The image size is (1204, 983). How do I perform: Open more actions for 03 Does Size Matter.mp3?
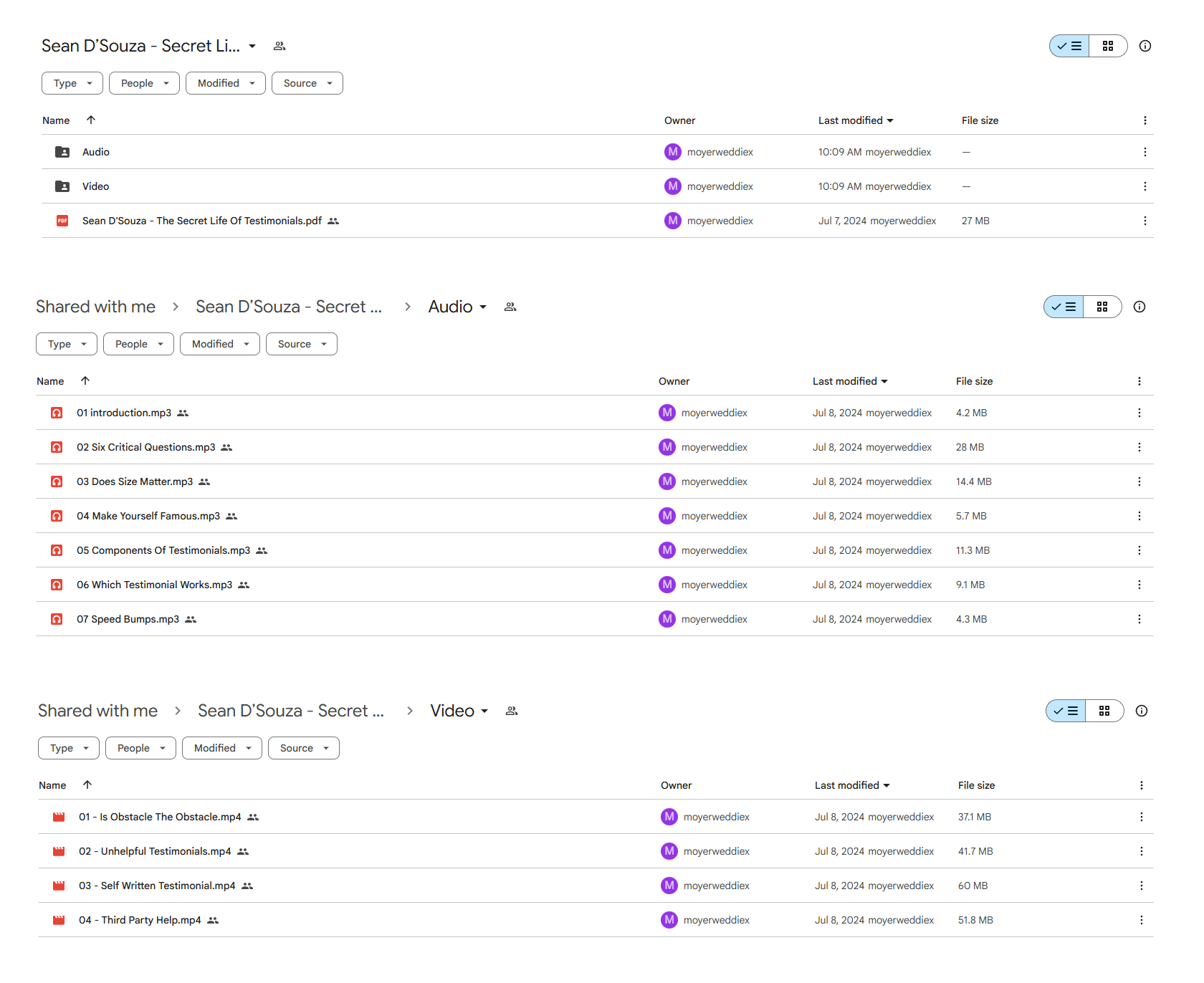point(1139,481)
